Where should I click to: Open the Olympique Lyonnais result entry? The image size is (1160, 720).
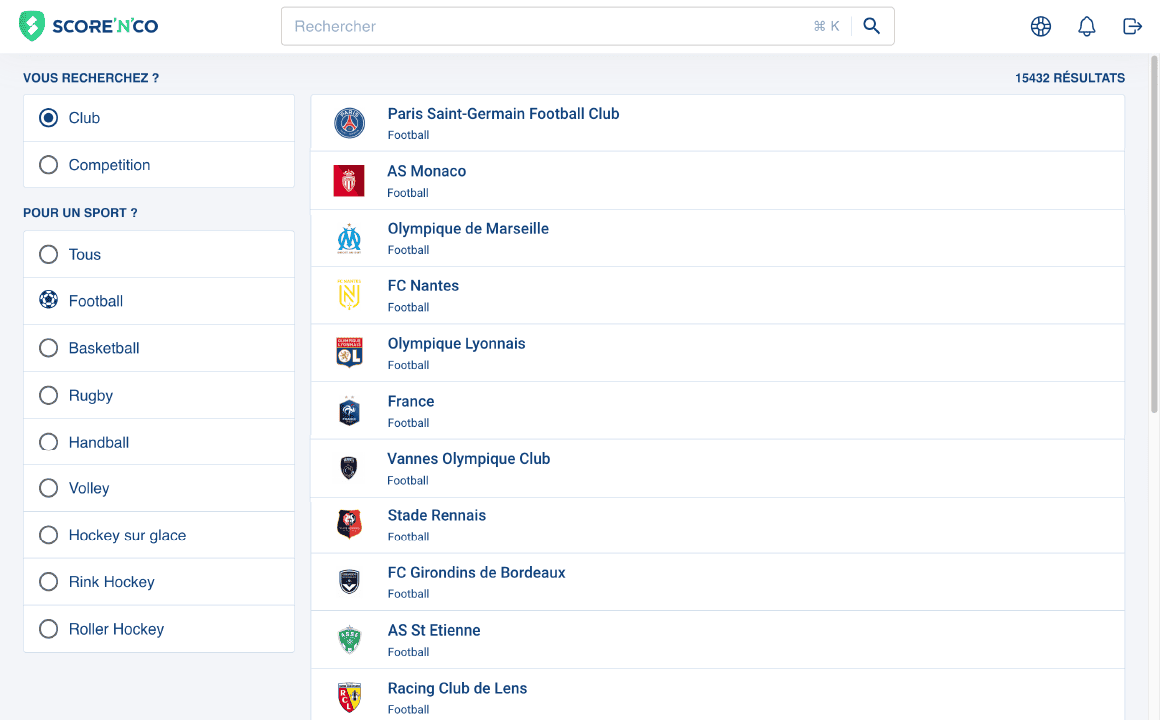coord(456,343)
